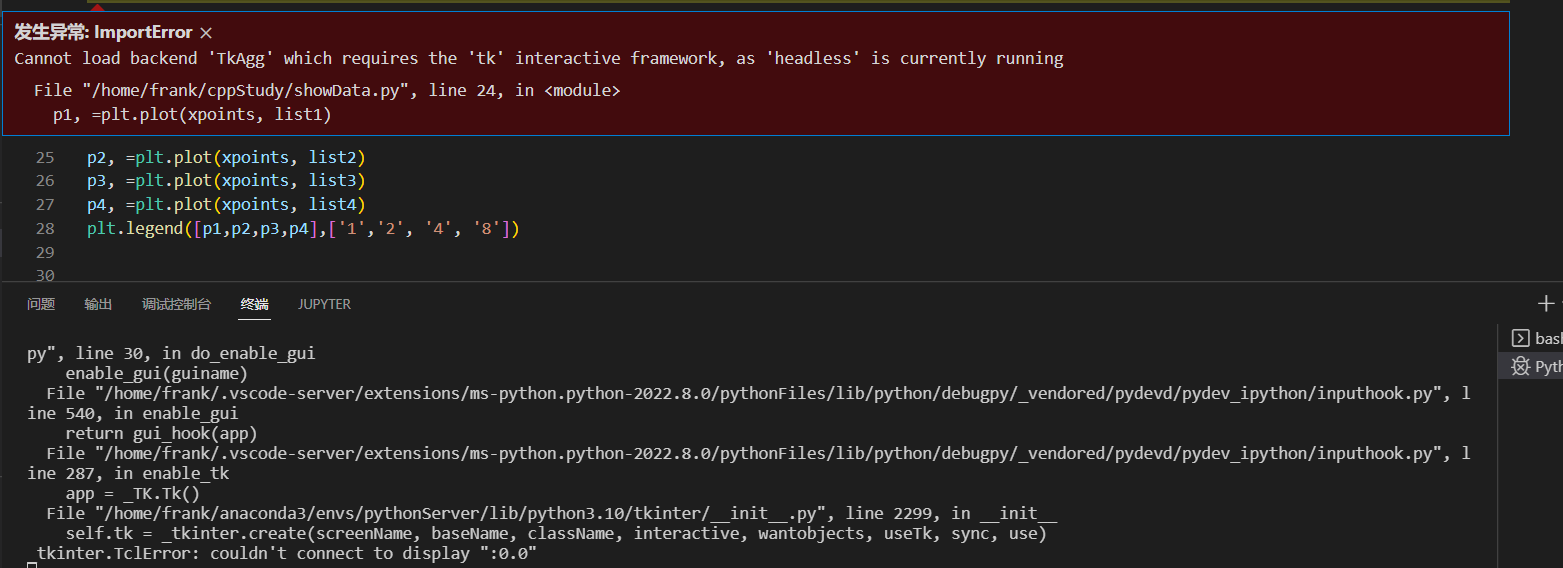
Task: Open the 输出 tab
Action: (x=98, y=304)
